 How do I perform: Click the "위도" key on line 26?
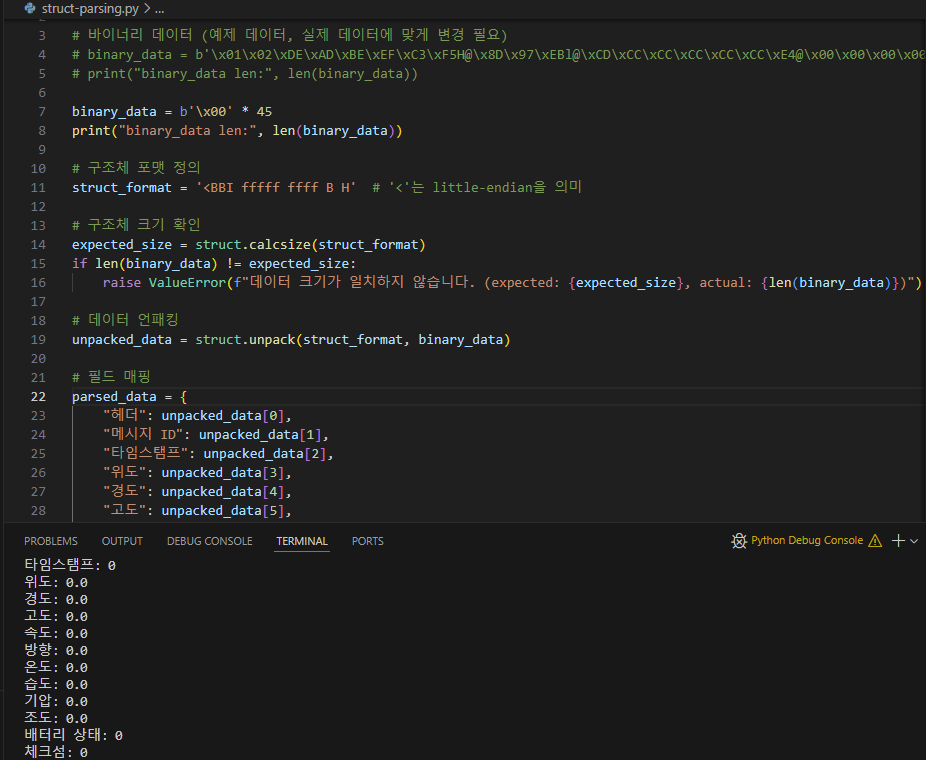(125, 472)
